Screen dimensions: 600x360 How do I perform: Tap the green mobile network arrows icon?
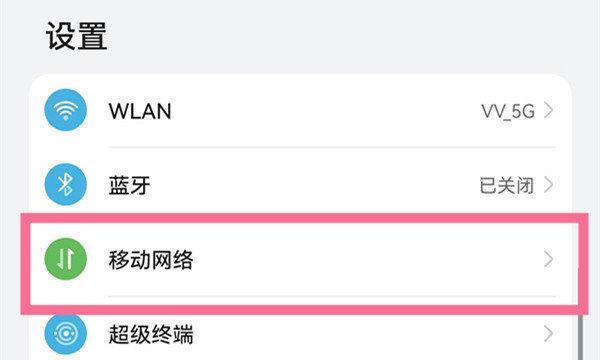(65, 259)
